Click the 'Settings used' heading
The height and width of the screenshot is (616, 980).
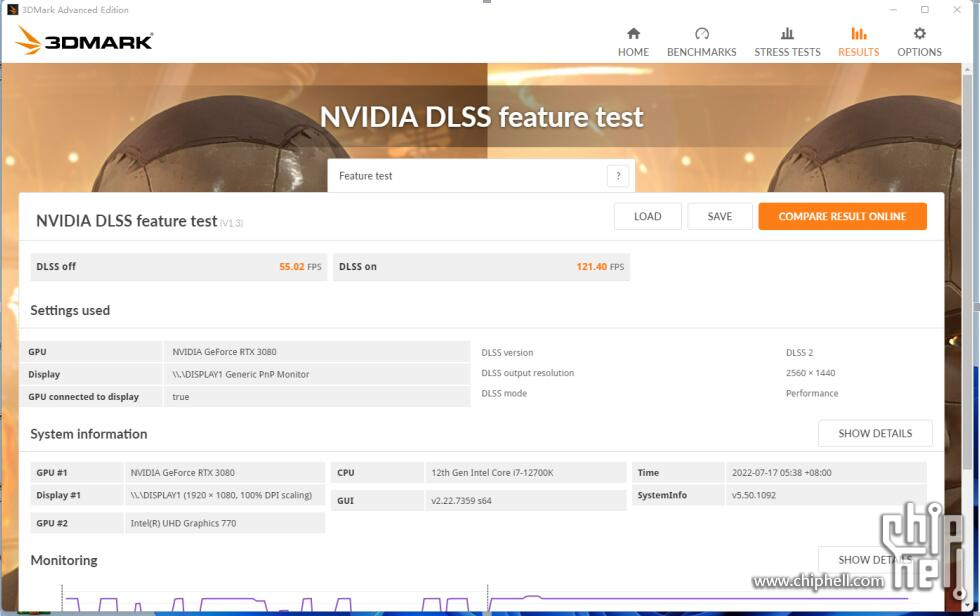70,310
